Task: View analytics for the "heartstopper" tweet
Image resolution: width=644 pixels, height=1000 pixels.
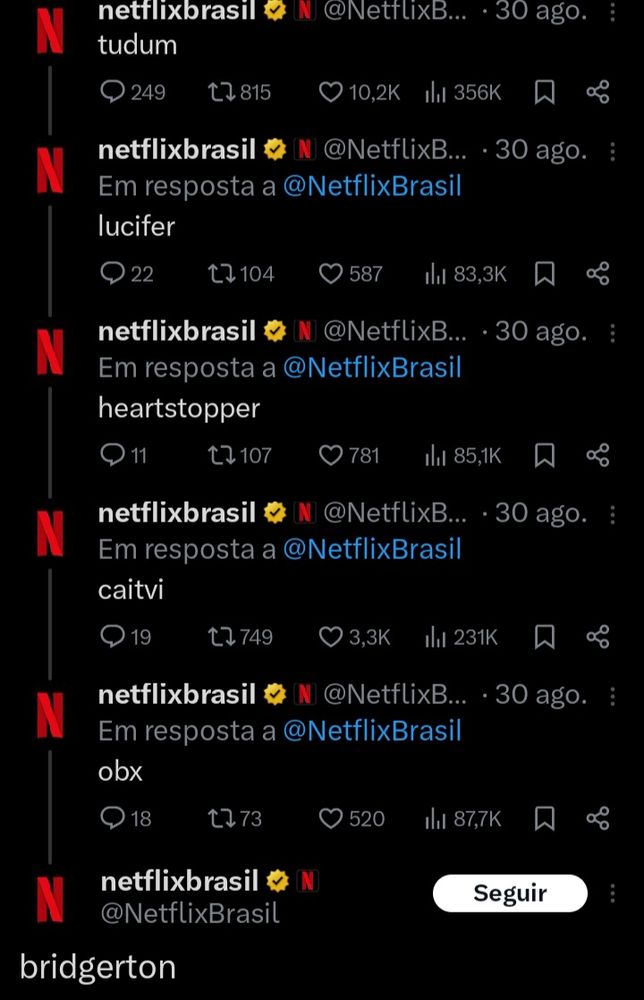Action: click(x=464, y=455)
